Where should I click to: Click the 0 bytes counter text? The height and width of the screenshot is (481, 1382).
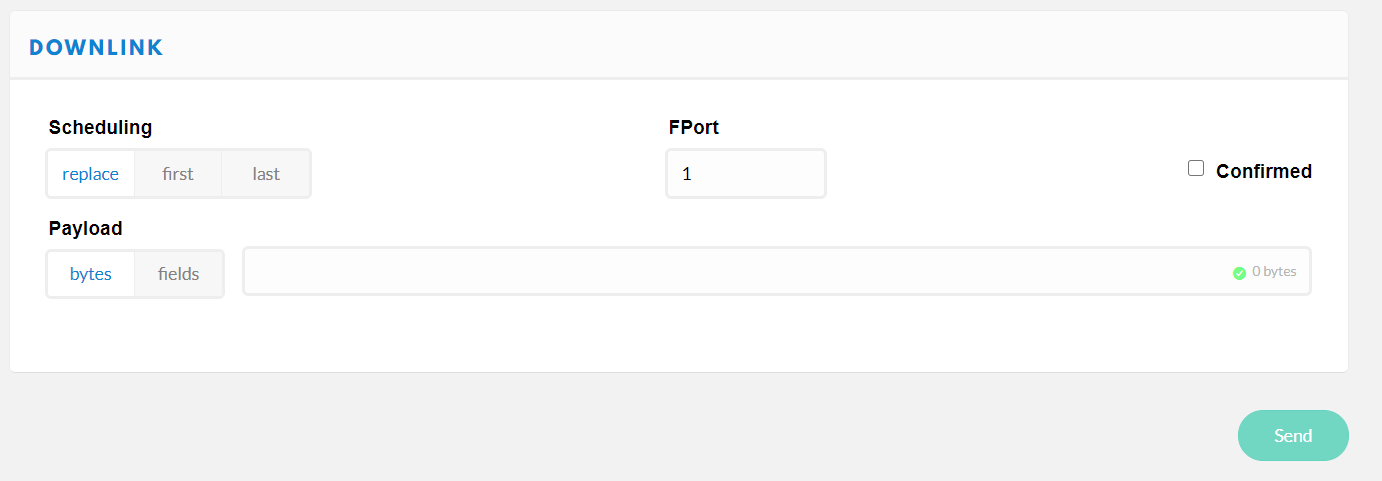coord(1274,271)
